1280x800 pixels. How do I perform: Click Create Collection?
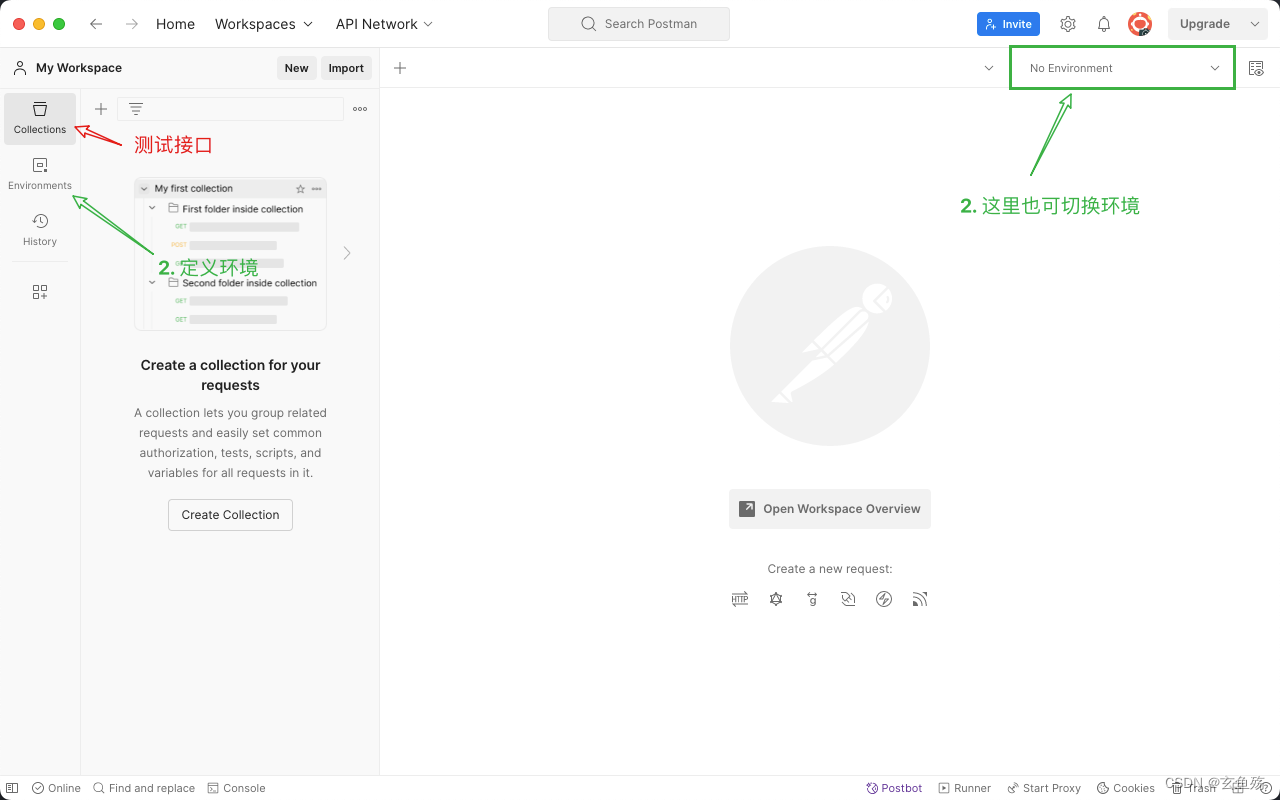point(230,515)
